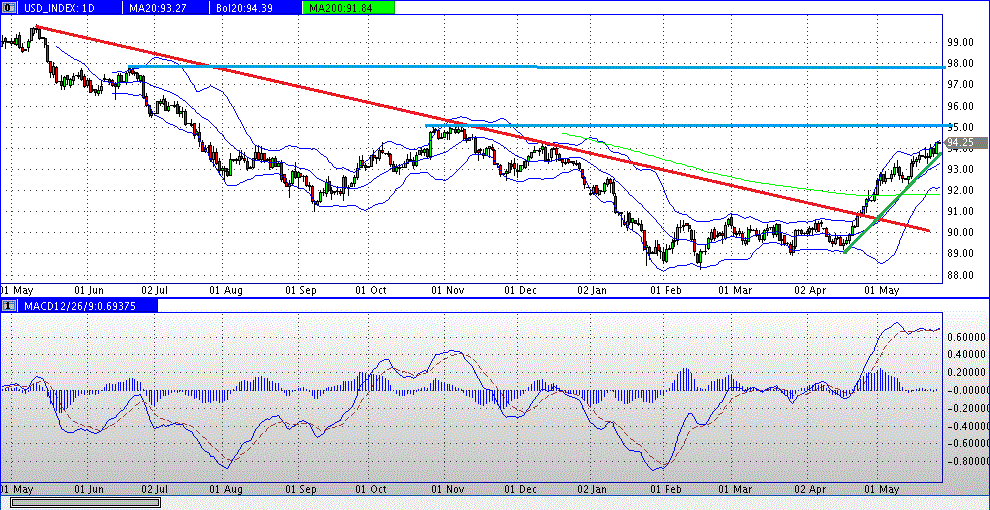Click the 01 Oct date under the MACD panel

click(x=371, y=490)
